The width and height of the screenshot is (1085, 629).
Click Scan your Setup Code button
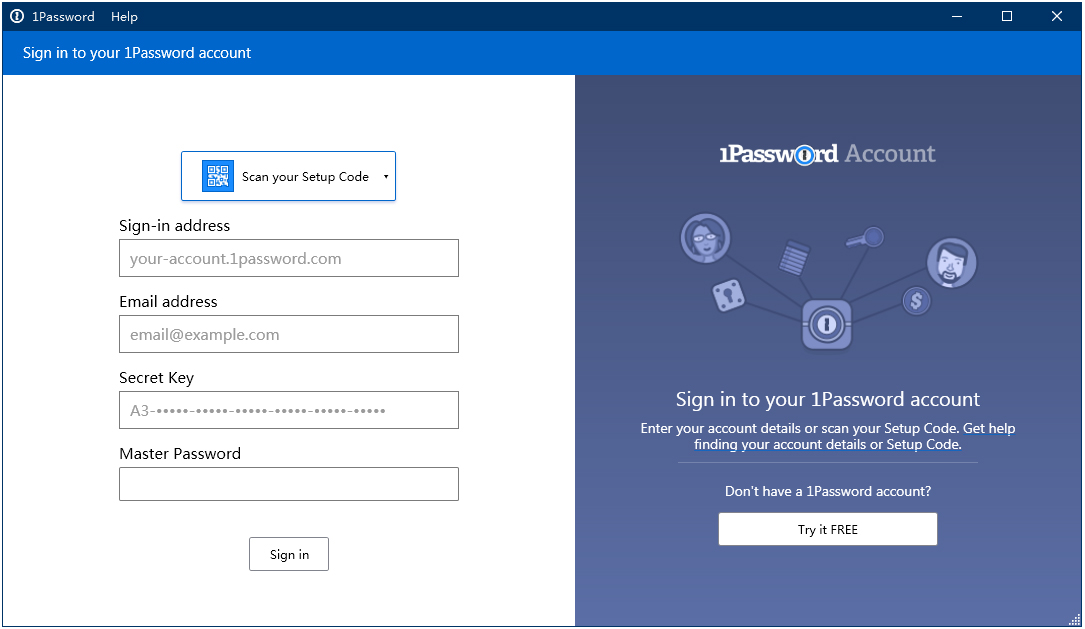[289, 176]
